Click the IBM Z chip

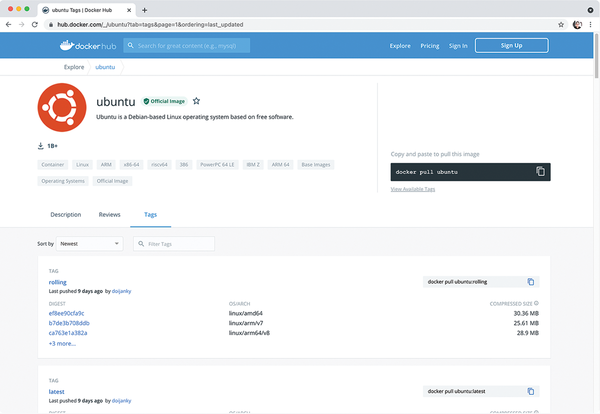point(253,165)
